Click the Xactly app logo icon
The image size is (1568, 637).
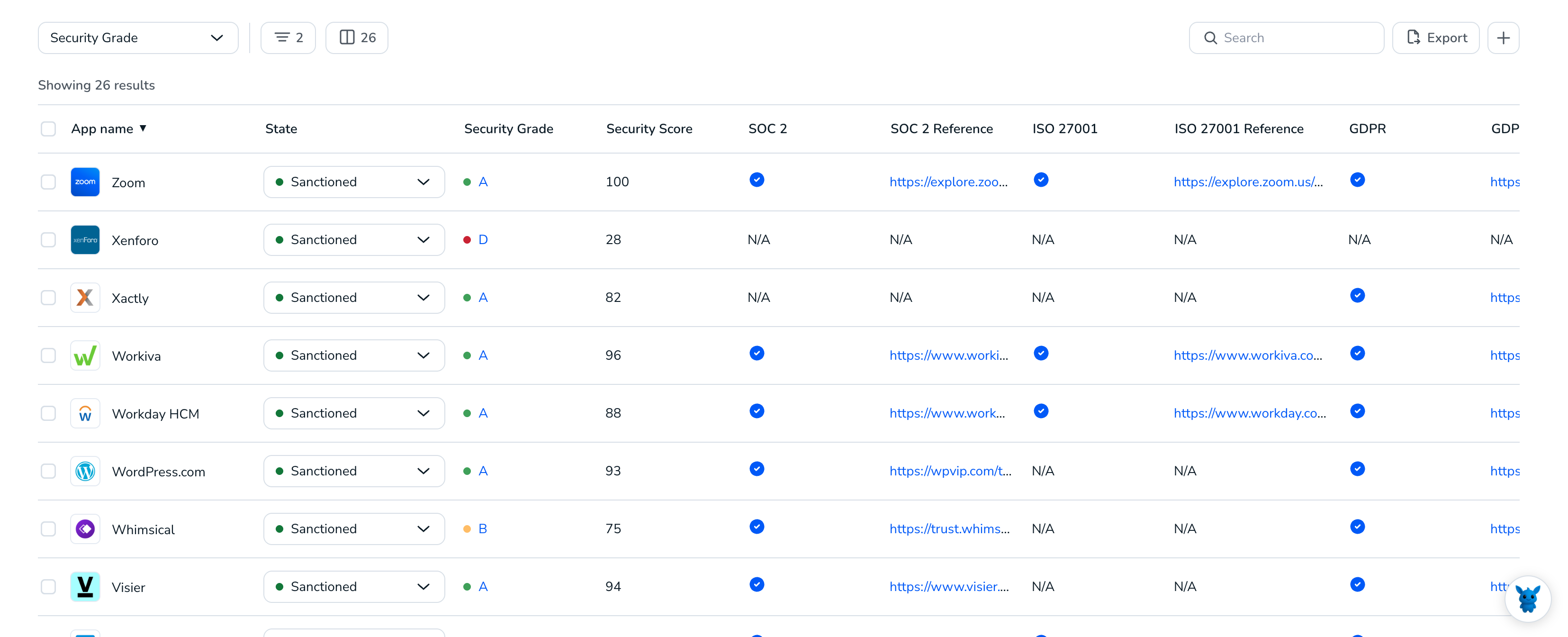coord(85,298)
